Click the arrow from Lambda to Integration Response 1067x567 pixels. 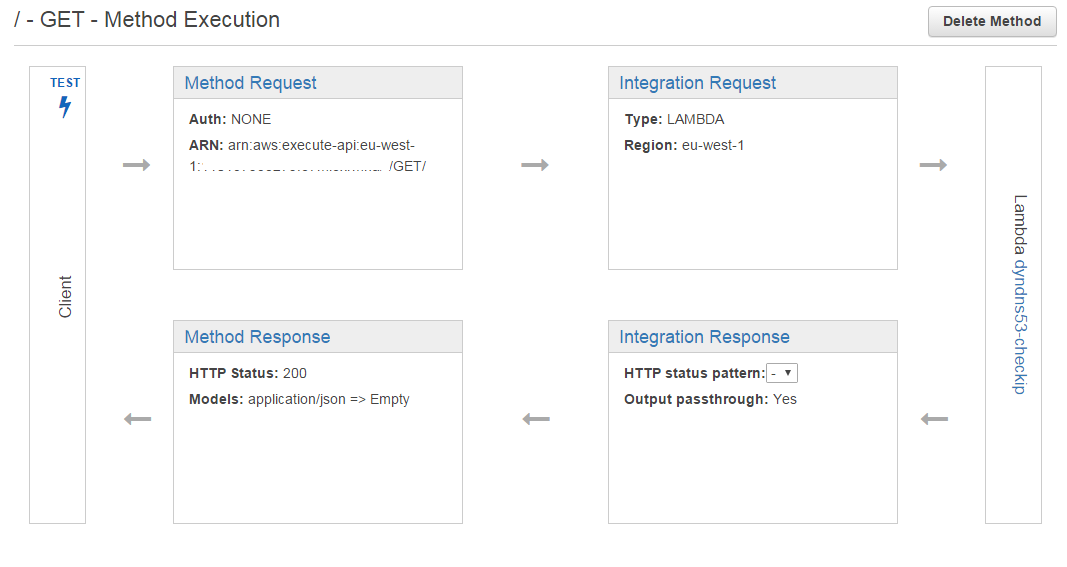click(x=934, y=419)
